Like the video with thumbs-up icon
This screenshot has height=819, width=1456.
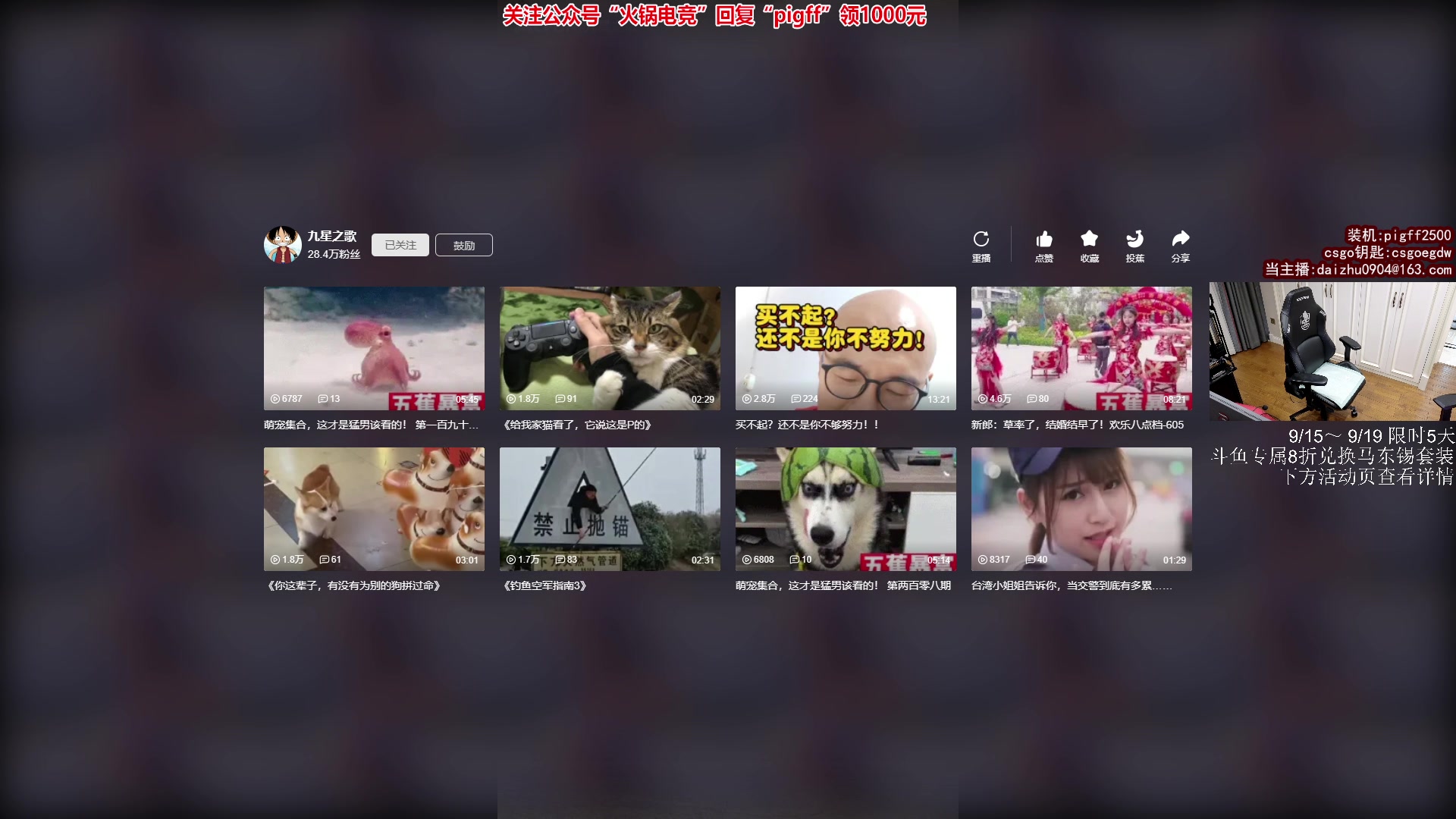pyautogui.click(x=1043, y=240)
